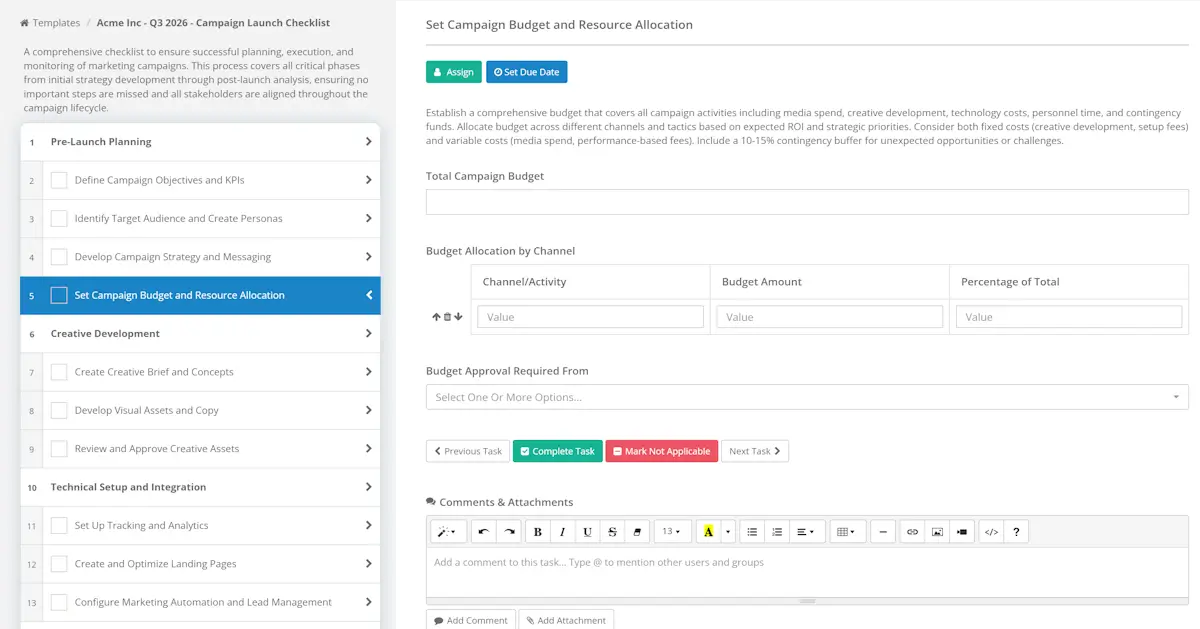Screen dimensions: 1200x629
Task: Open the table insert dropdown in the toolbar
Action: (847, 531)
